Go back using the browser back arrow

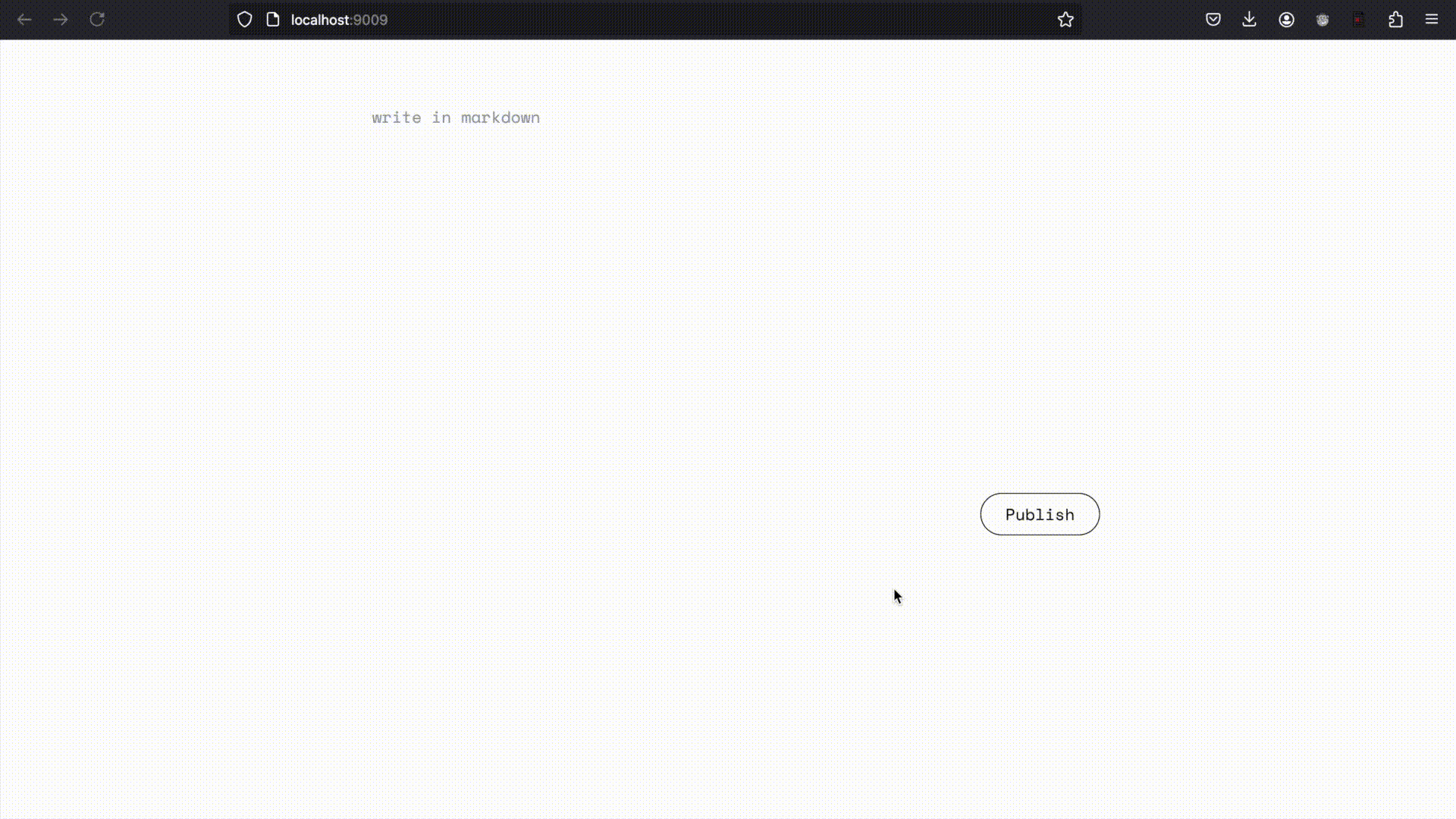click(x=24, y=20)
